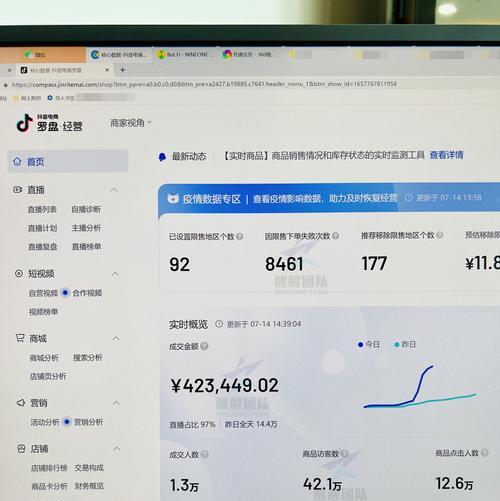Close the 核心数据 browser tab
The height and width of the screenshot is (501, 500).
107,70
